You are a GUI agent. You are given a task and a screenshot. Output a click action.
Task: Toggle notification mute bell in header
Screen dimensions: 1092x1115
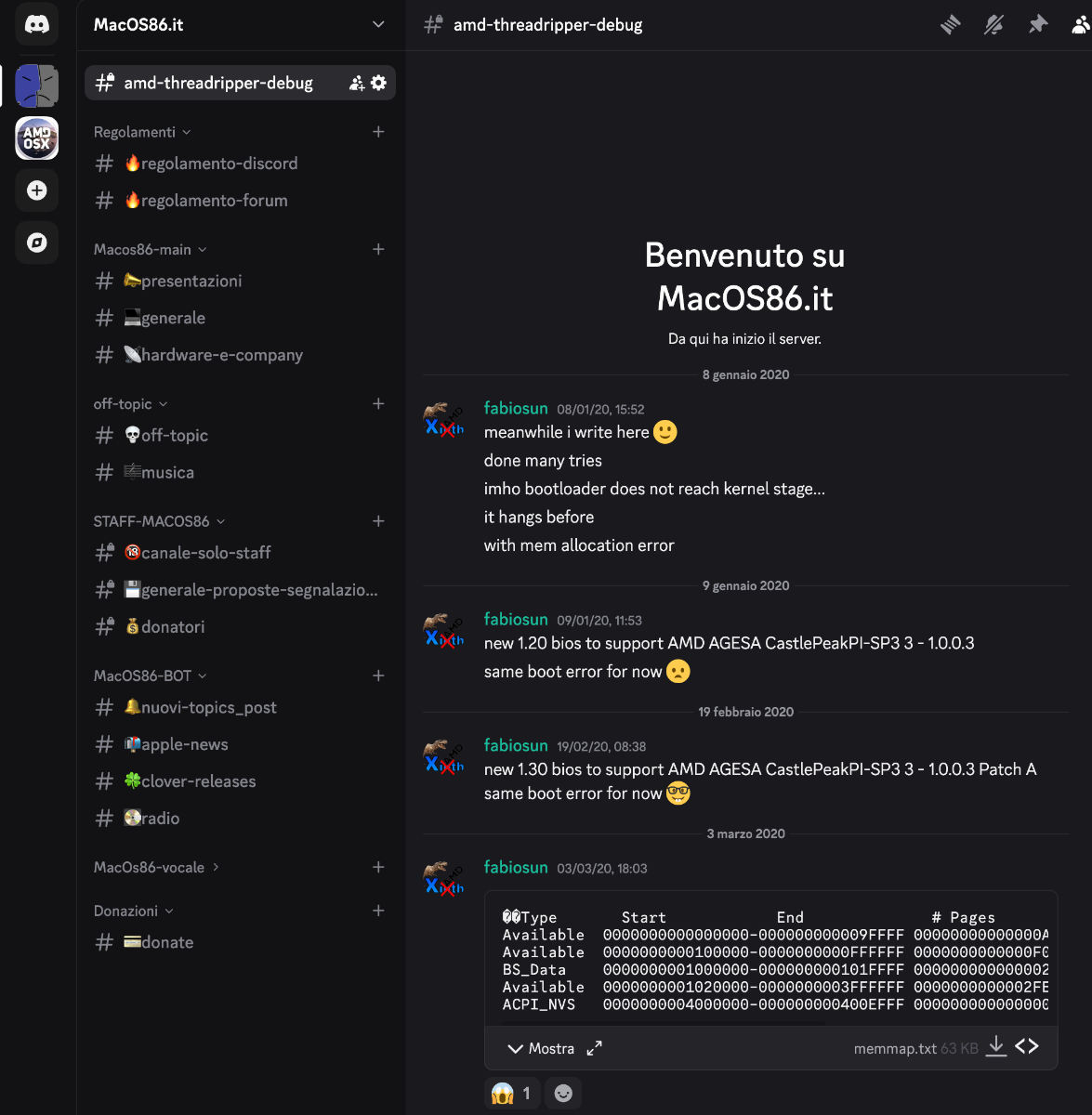click(x=993, y=25)
